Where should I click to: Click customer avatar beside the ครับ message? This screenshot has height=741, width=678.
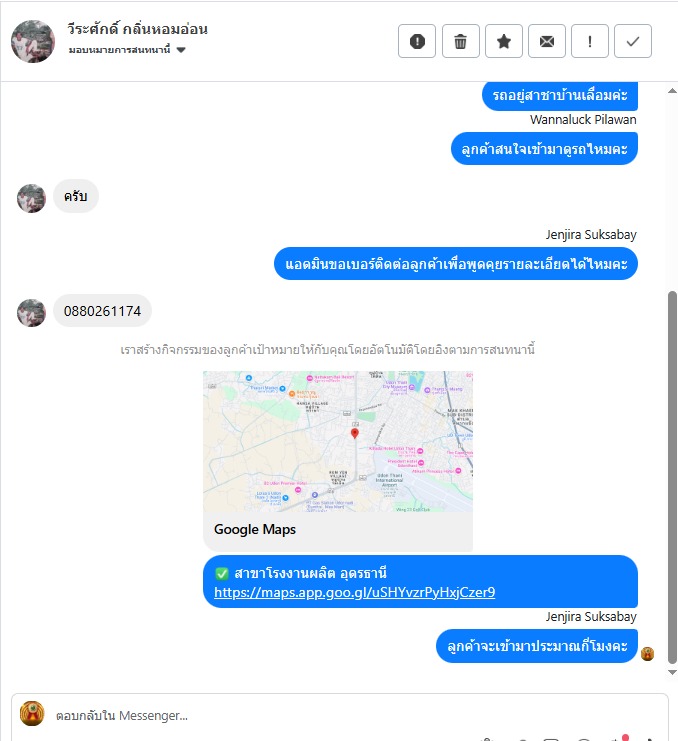(31, 198)
